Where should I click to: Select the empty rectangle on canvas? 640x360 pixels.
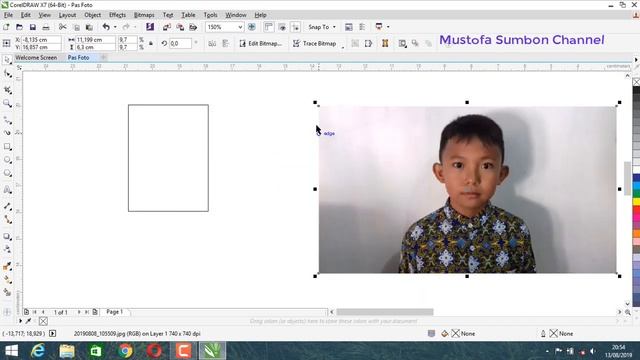(x=168, y=158)
